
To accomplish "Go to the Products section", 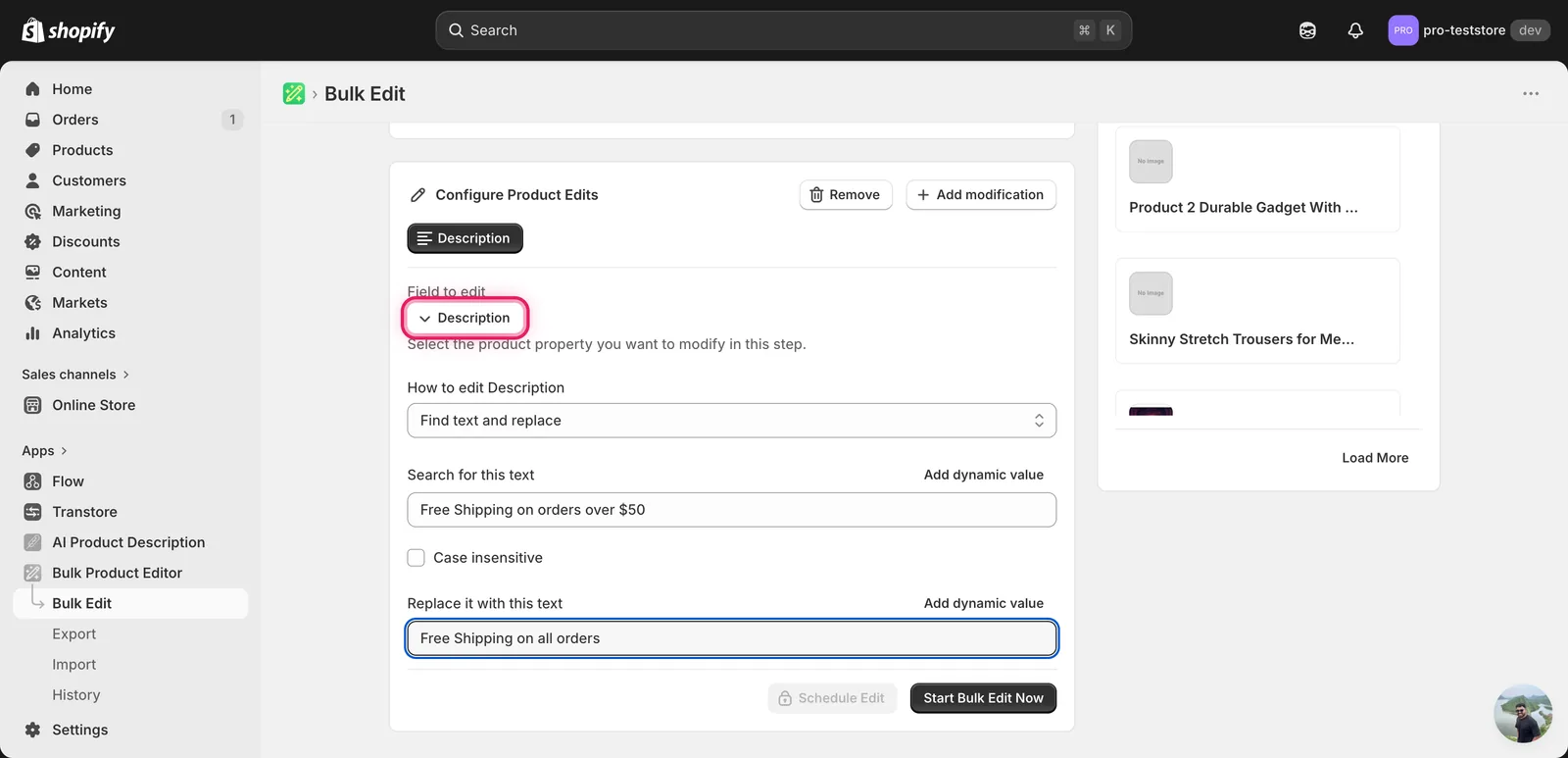I will pyautogui.click(x=82, y=150).
